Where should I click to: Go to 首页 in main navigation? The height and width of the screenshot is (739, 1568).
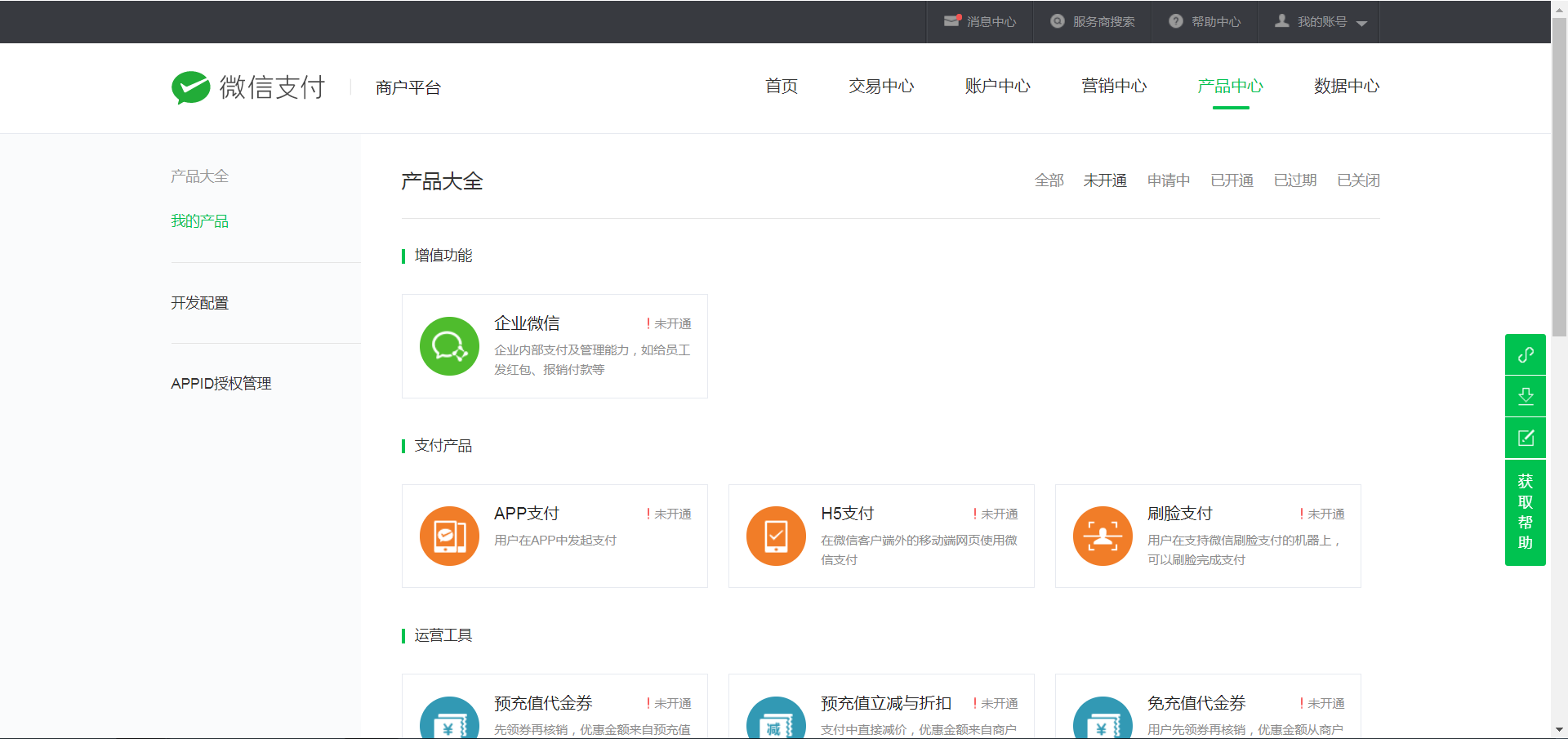point(782,87)
